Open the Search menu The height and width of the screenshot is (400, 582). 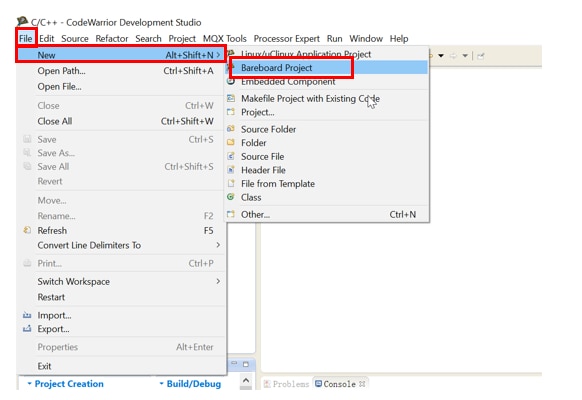point(148,39)
